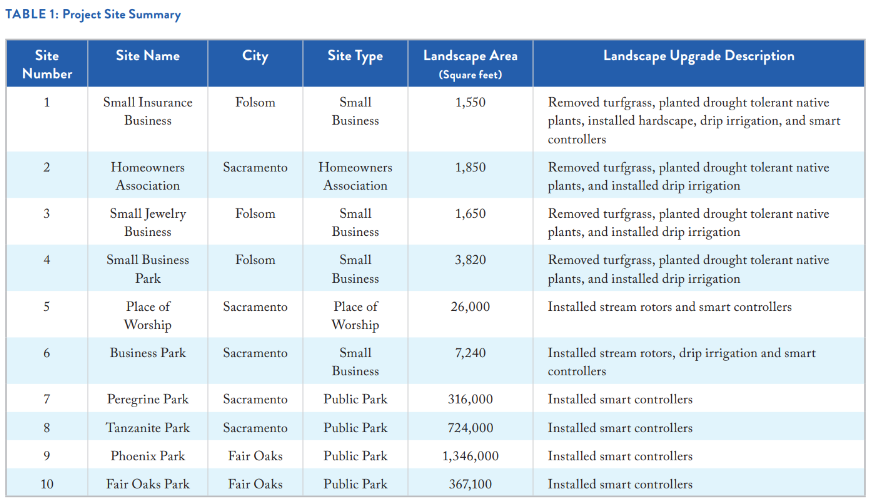The image size is (875, 504).
Task: Click "Installed stream rotors and smart controllers" description
Action: tap(669, 307)
